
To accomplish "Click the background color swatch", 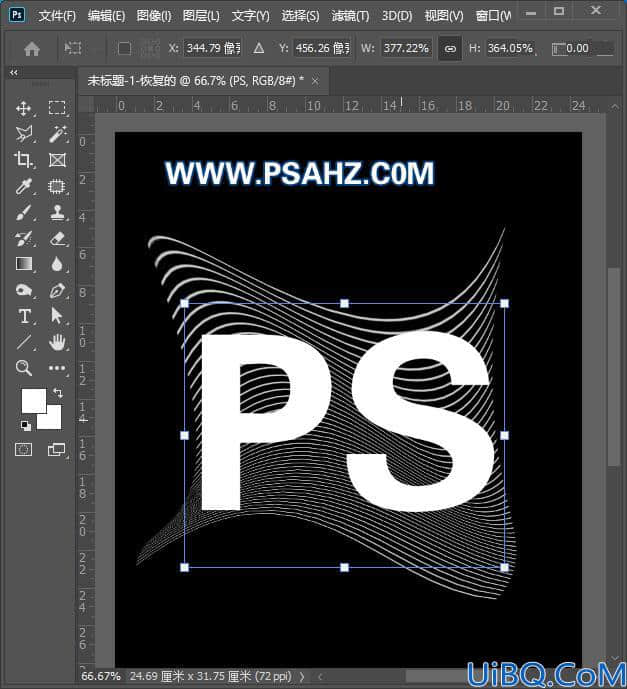I will pyautogui.click(x=54, y=421).
